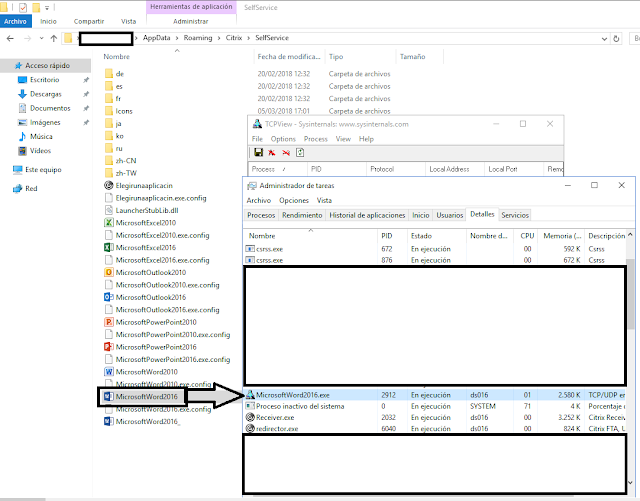Switch to Rendimiento tab
This screenshot has height=501, width=640.
(x=302, y=215)
